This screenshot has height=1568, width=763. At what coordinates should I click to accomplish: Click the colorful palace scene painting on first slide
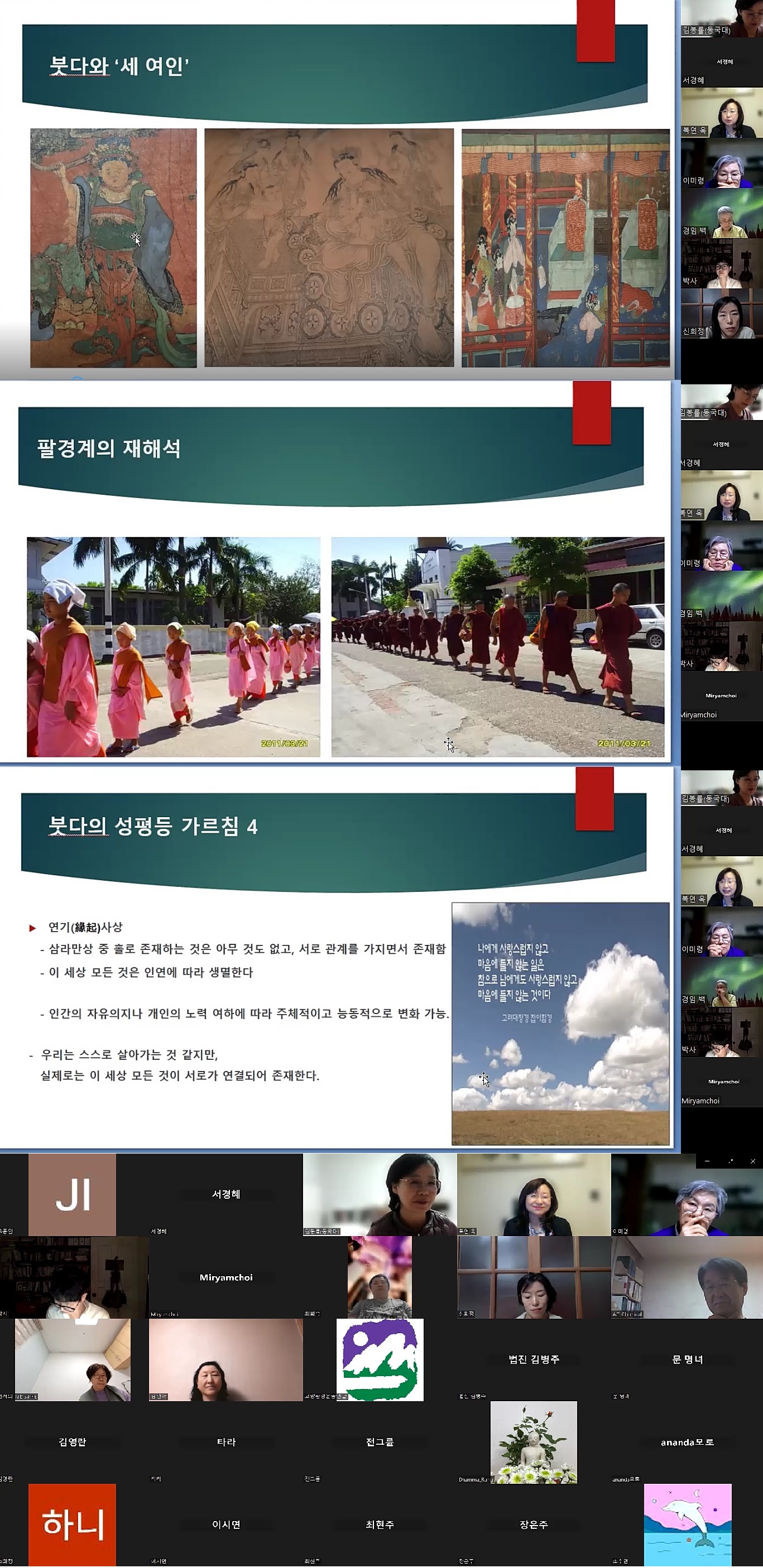point(566,248)
